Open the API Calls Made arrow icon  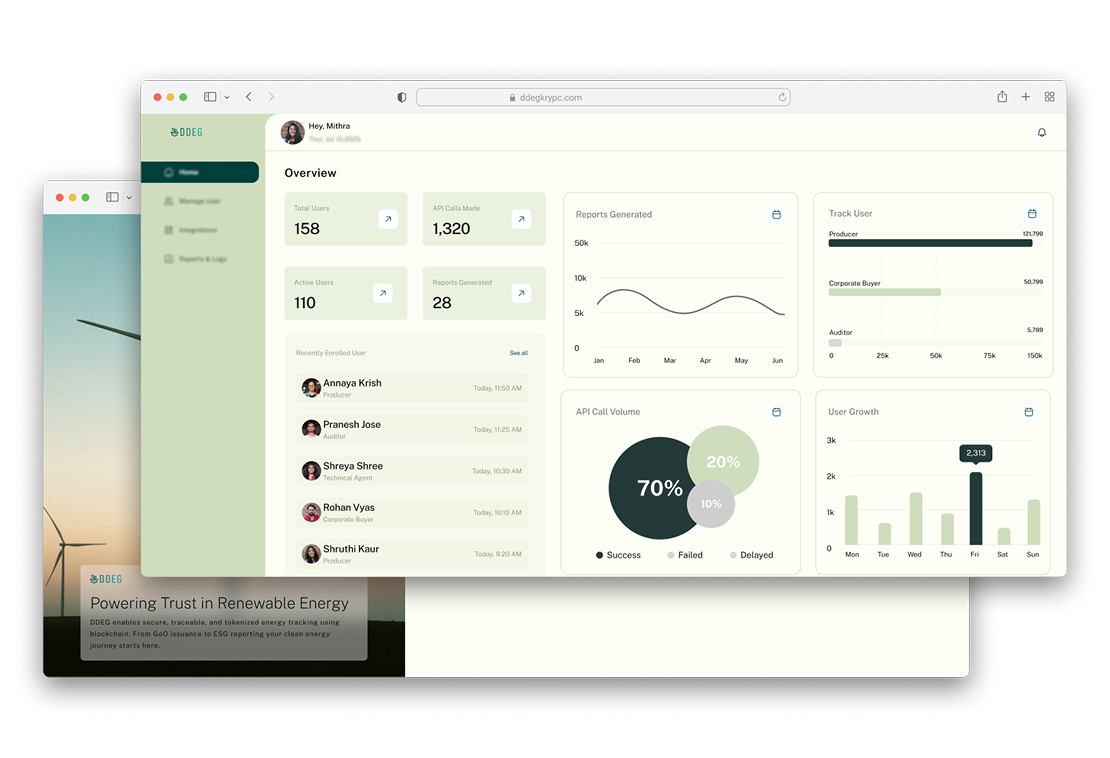(521, 219)
